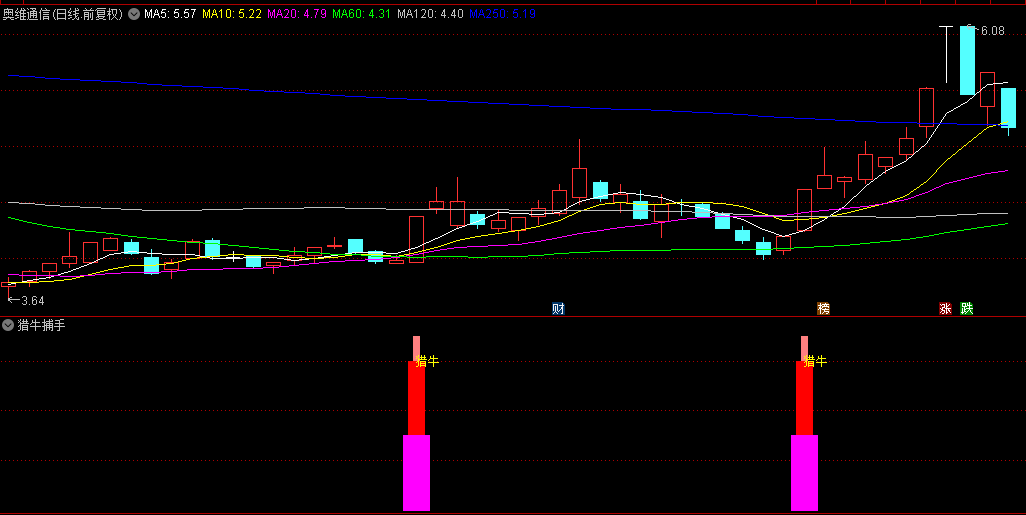
Task: Click the tall cyan candlestick beside the 6.08 label
Action: pos(967,60)
